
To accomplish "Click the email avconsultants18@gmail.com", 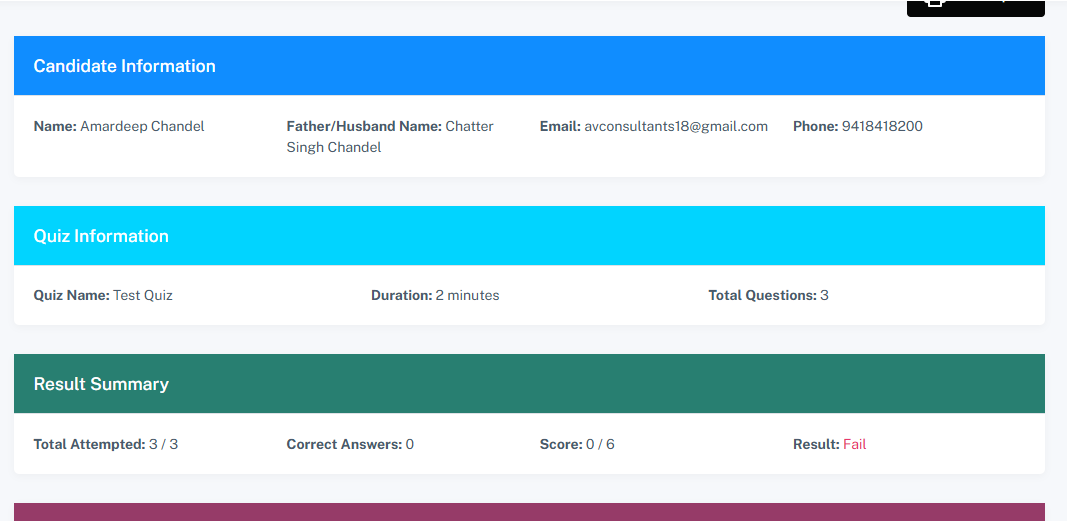I will (676, 126).
